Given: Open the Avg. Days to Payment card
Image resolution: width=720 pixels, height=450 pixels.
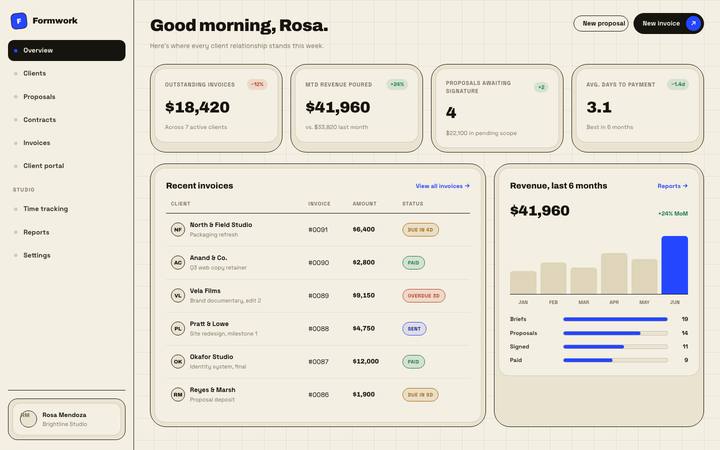Looking at the screenshot, I should point(637,108).
